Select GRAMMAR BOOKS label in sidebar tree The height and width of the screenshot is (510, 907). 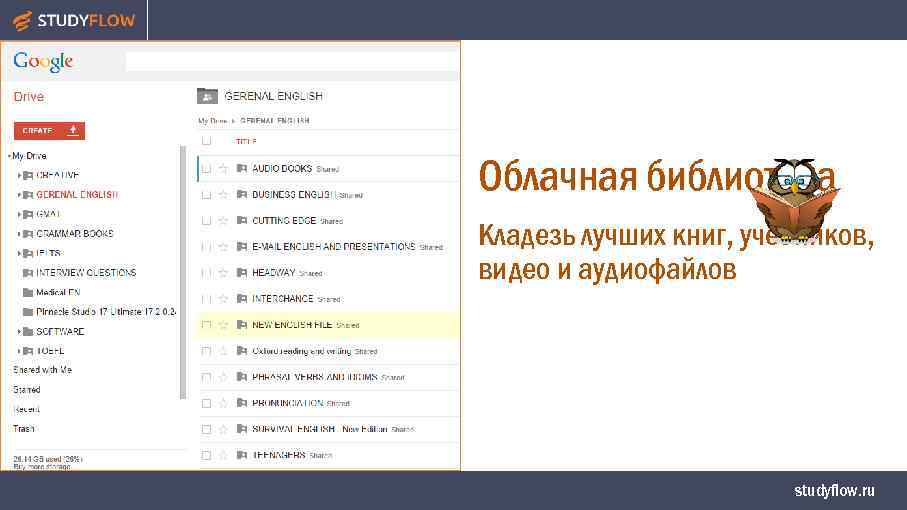click(x=75, y=234)
